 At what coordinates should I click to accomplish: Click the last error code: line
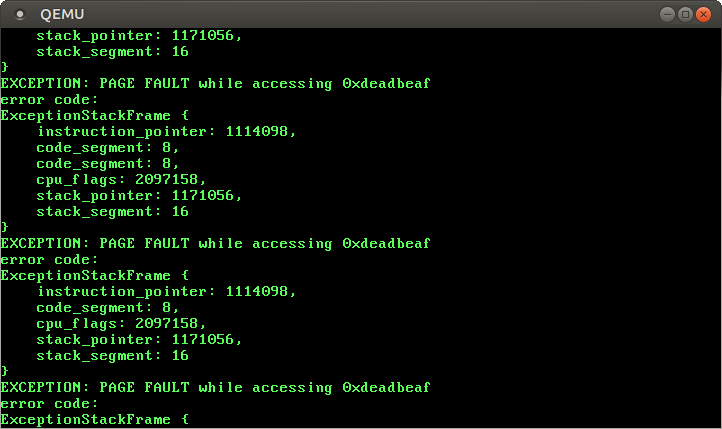[x=49, y=403]
